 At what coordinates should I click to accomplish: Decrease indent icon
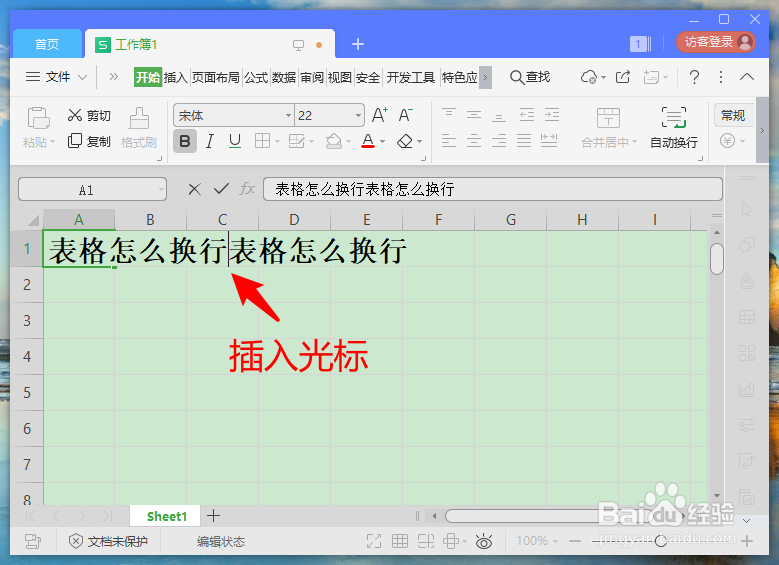527,115
